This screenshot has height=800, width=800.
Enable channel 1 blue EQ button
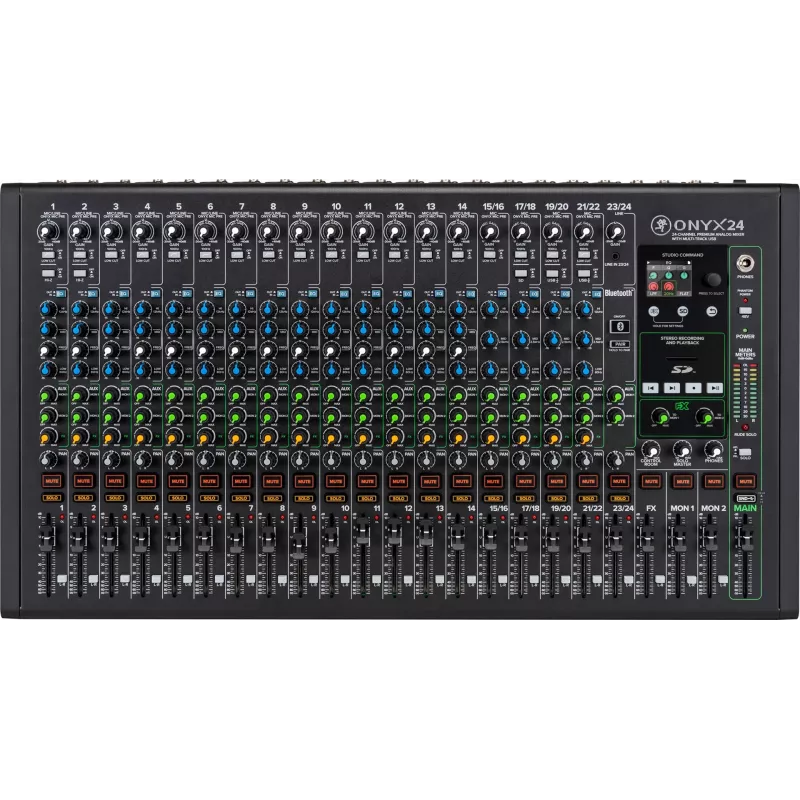pos(61,293)
